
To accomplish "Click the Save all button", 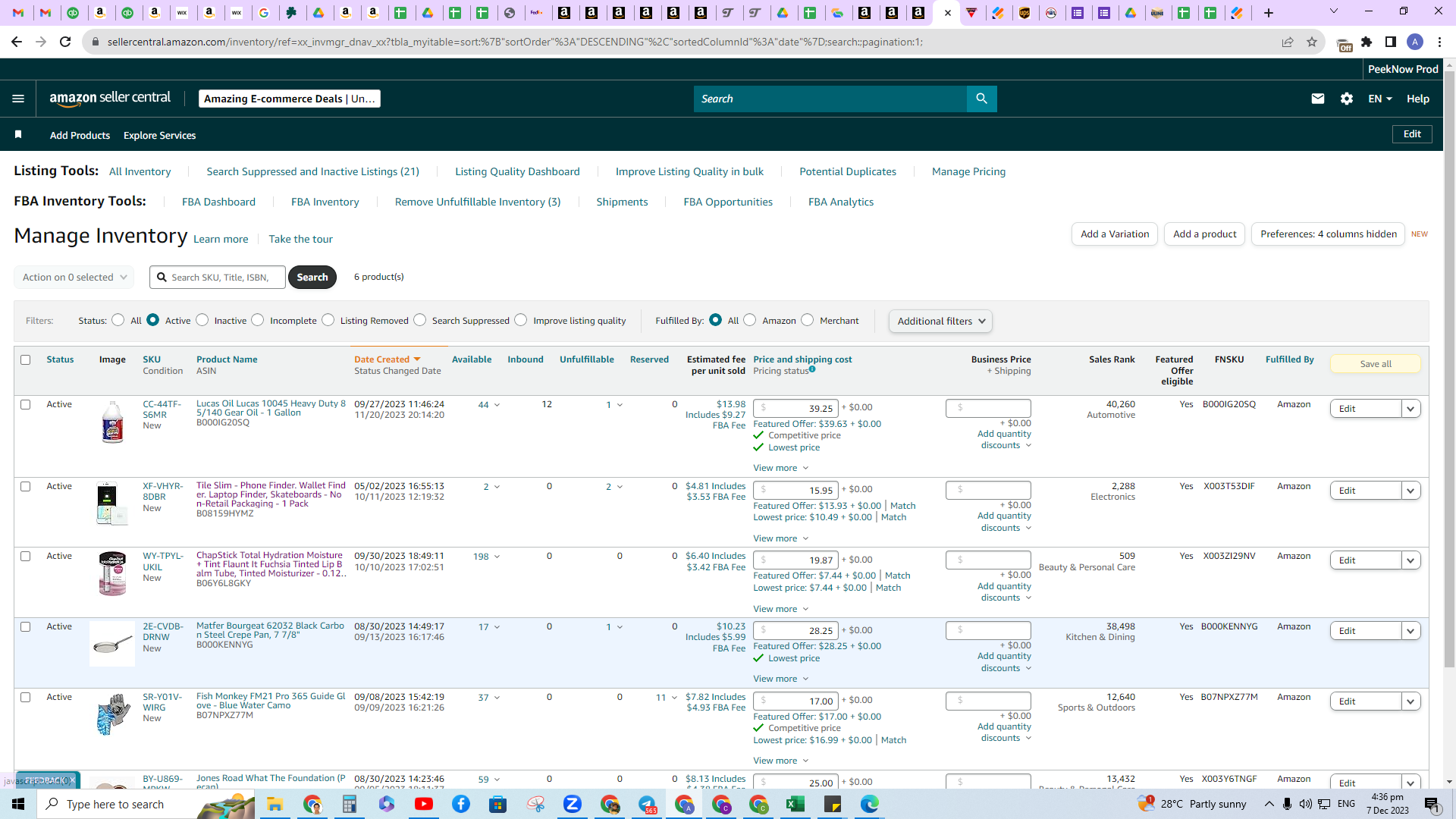I will pos(1375,364).
